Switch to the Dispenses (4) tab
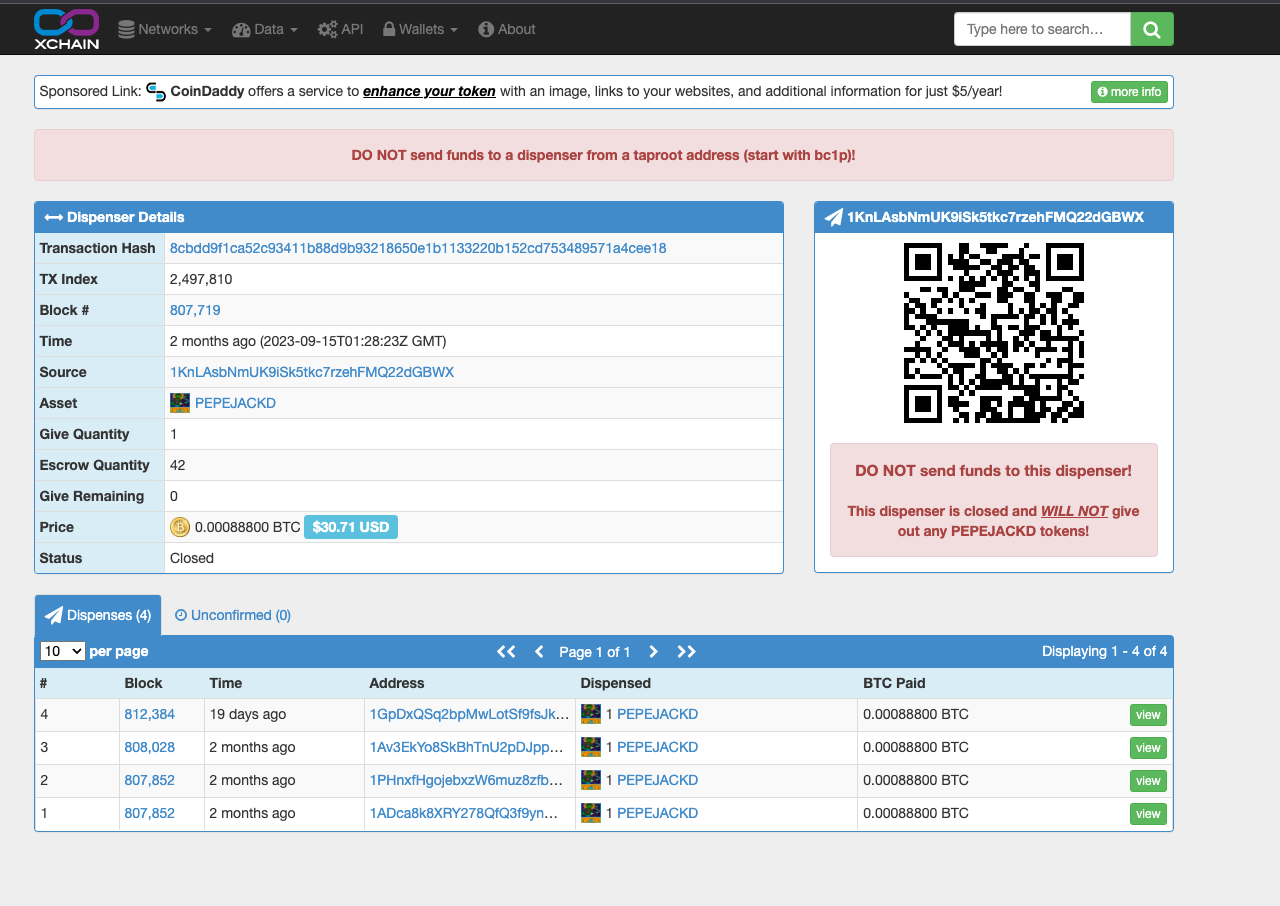This screenshot has width=1280, height=906. [x=98, y=615]
